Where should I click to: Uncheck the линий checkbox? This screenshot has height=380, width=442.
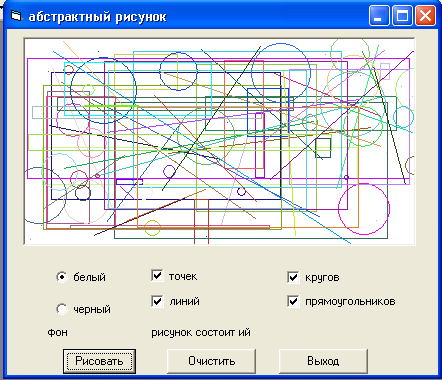tap(157, 301)
